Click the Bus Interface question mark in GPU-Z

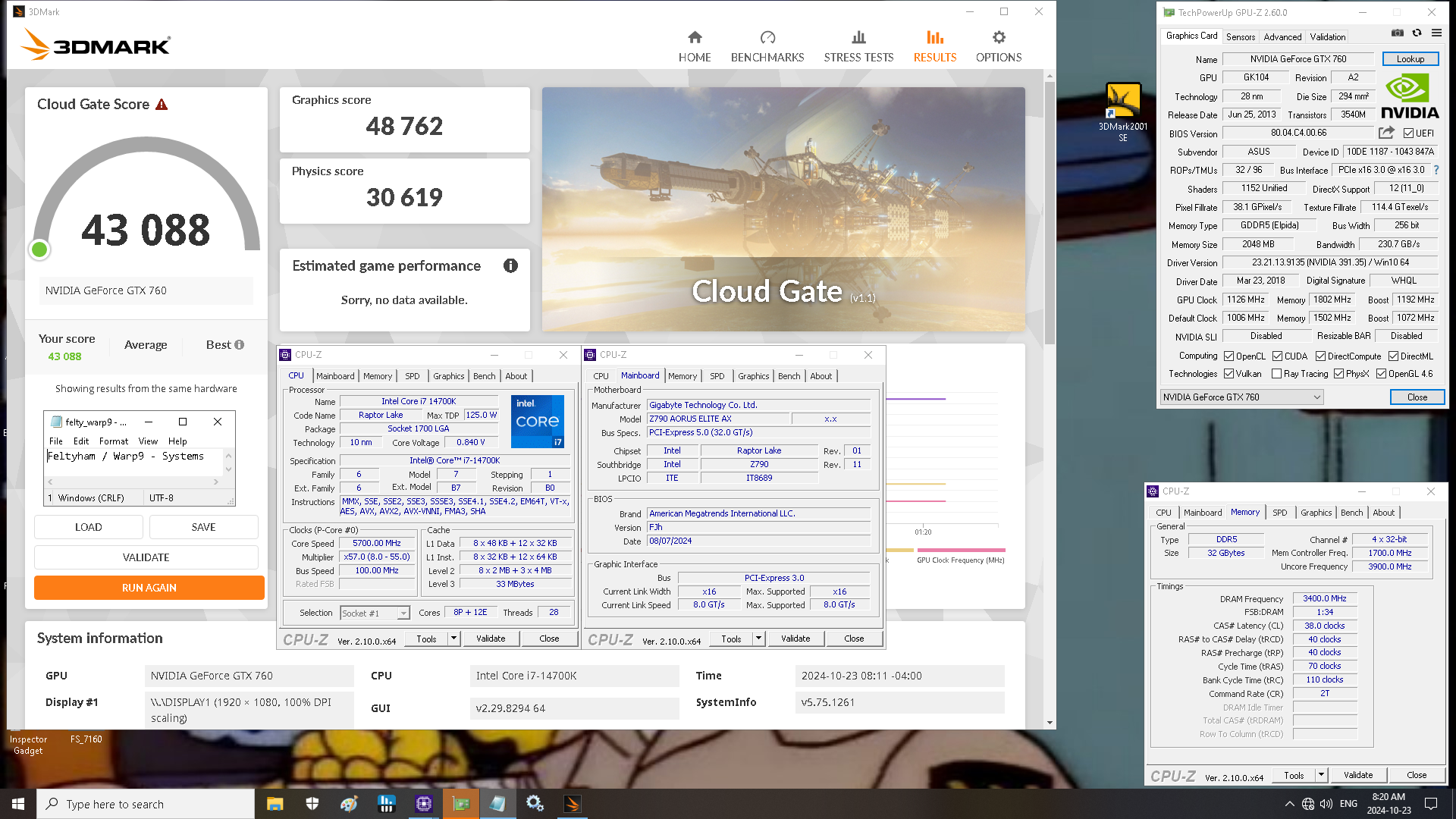[x=1436, y=170]
